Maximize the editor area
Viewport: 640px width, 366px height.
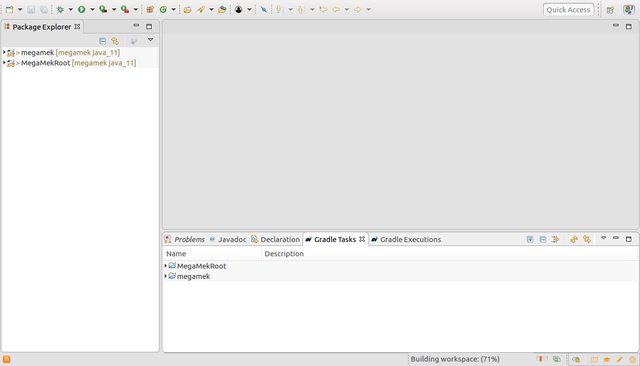coord(629,27)
